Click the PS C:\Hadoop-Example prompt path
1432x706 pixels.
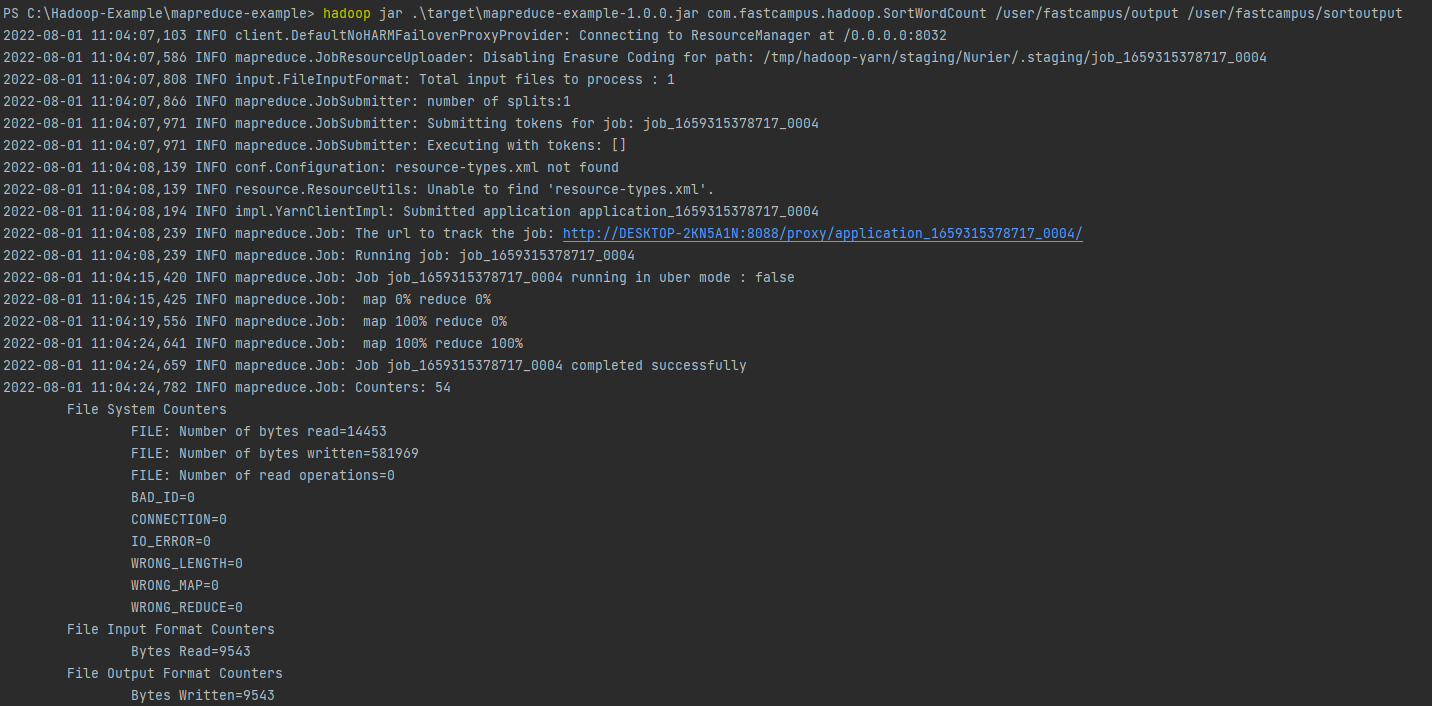tap(159, 13)
